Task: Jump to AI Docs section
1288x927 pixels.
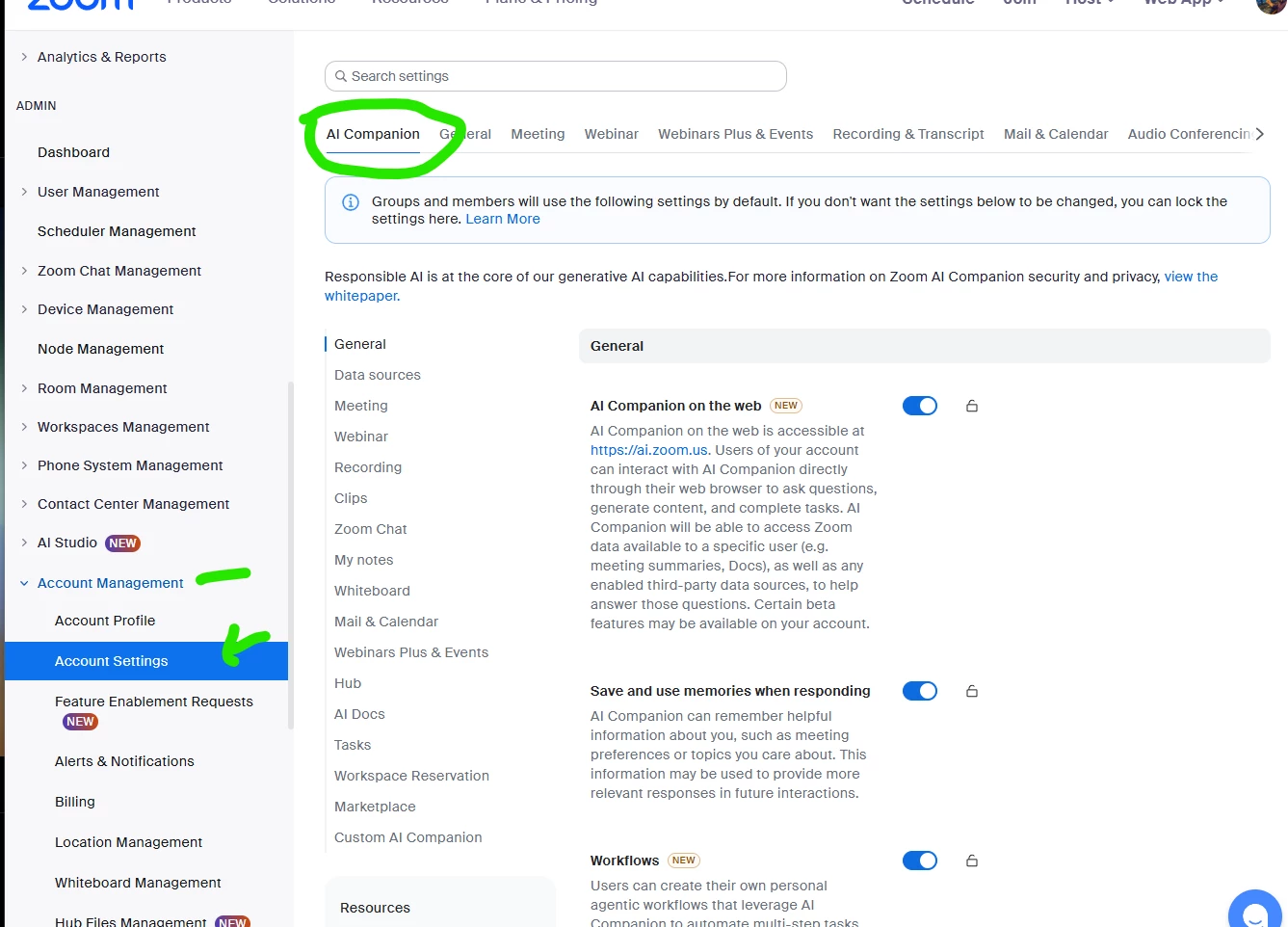Action: tap(359, 714)
